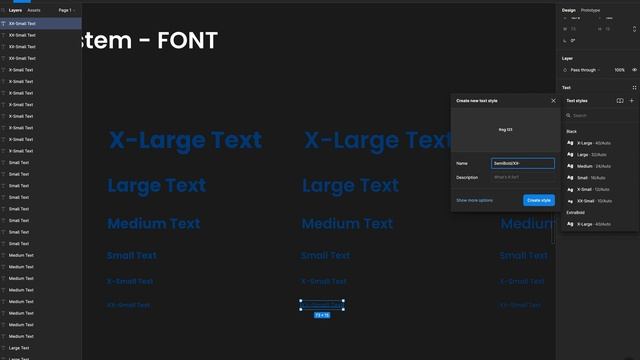Click the Create style button
This screenshot has width=640, height=360.
point(539,200)
